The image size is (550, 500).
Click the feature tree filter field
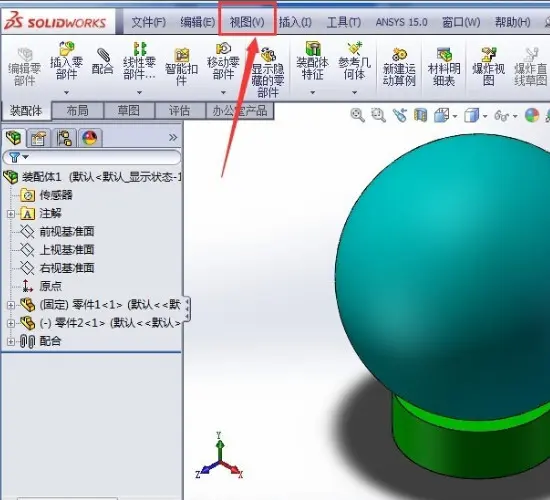point(92,157)
